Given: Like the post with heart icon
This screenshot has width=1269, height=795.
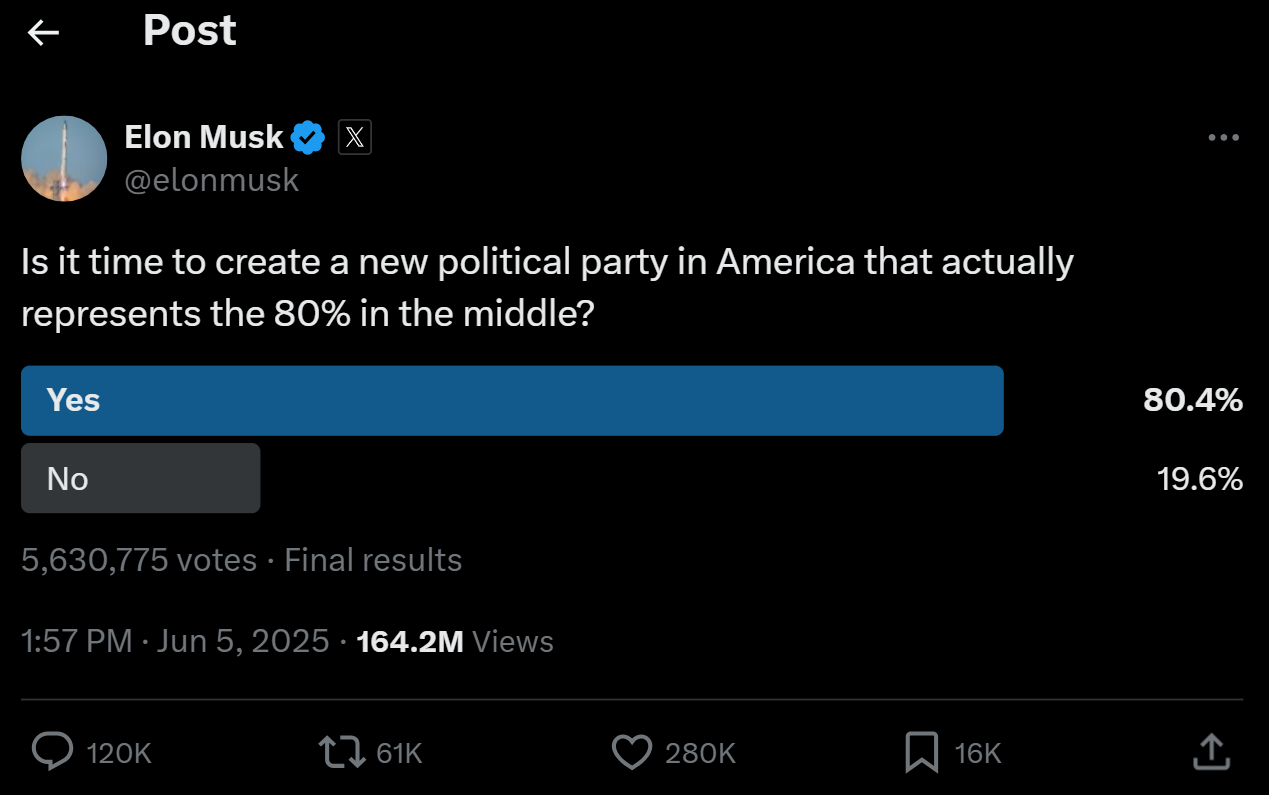Looking at the screenshot, I should point(631,752).
